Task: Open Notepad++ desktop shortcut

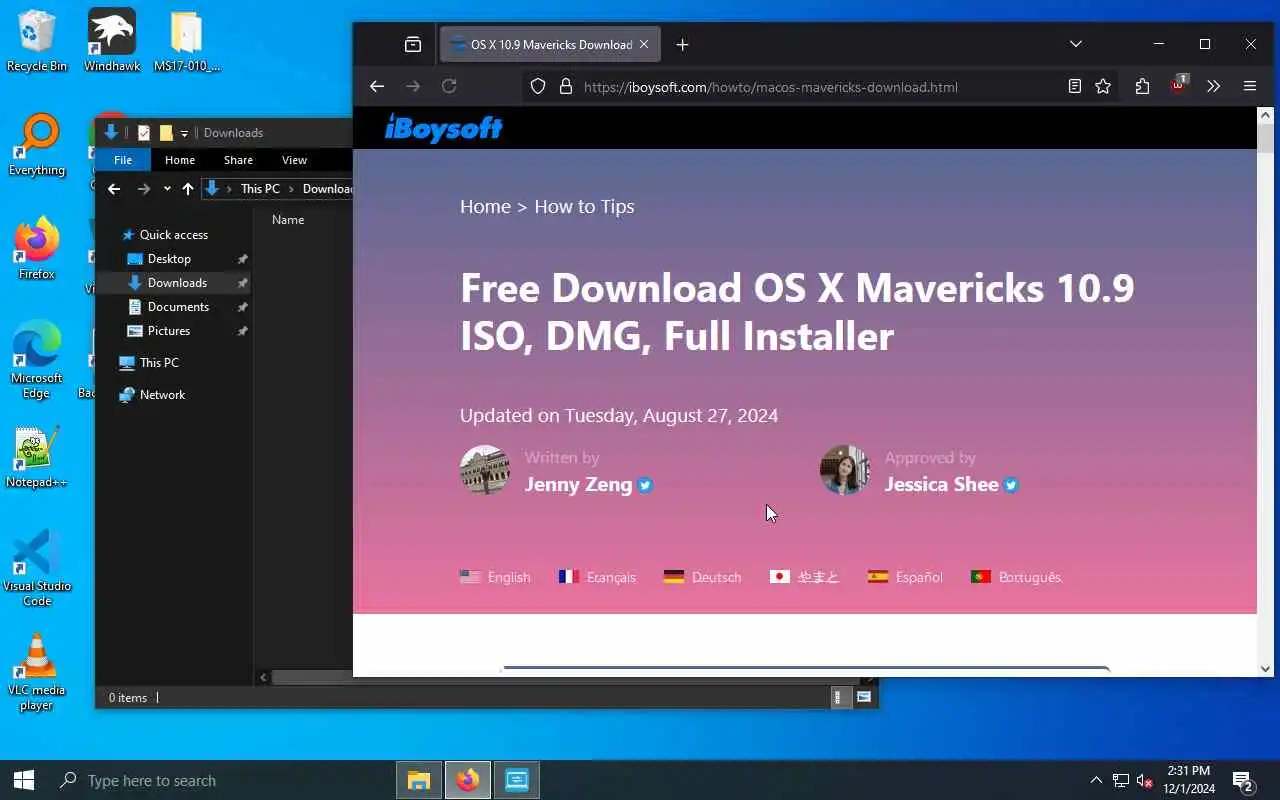Action: pos(37,457)
